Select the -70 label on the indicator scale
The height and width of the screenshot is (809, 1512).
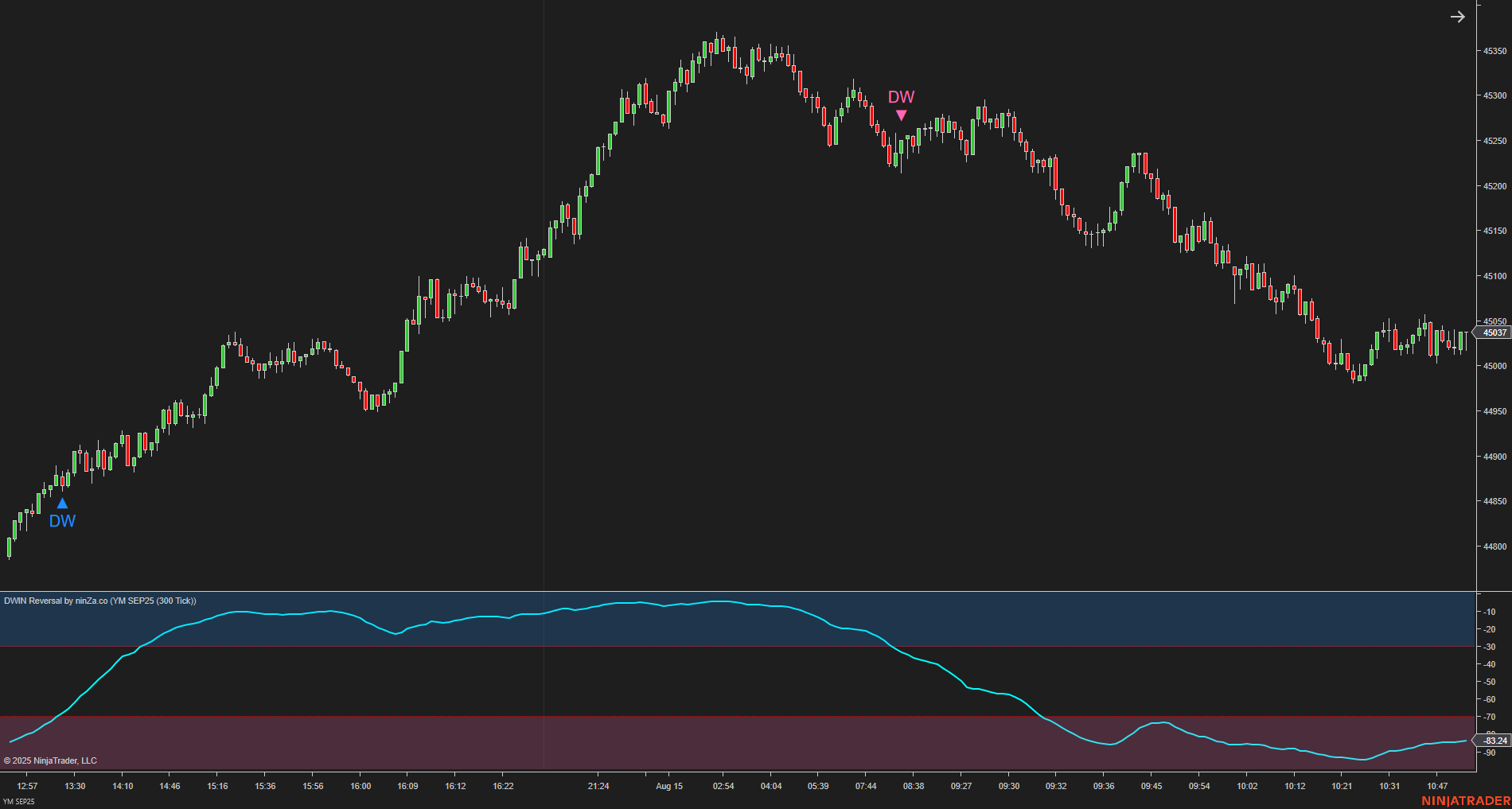pyautogui.click(x=1491, y=718)
